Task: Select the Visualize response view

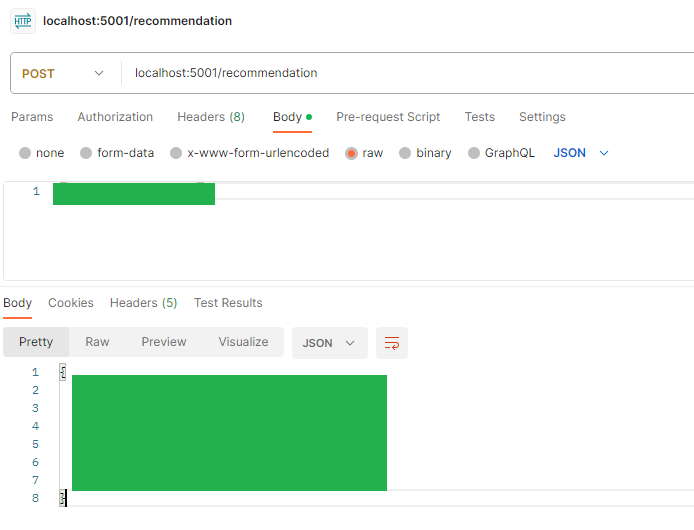Action: pos(243,342)
